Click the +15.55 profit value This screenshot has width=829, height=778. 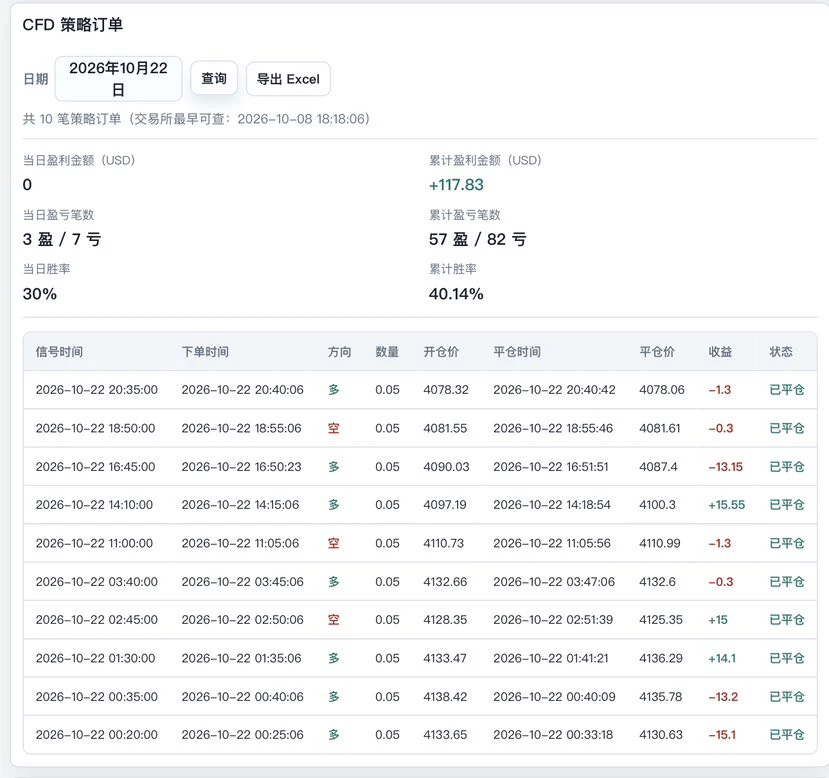(x=726, y=505)
